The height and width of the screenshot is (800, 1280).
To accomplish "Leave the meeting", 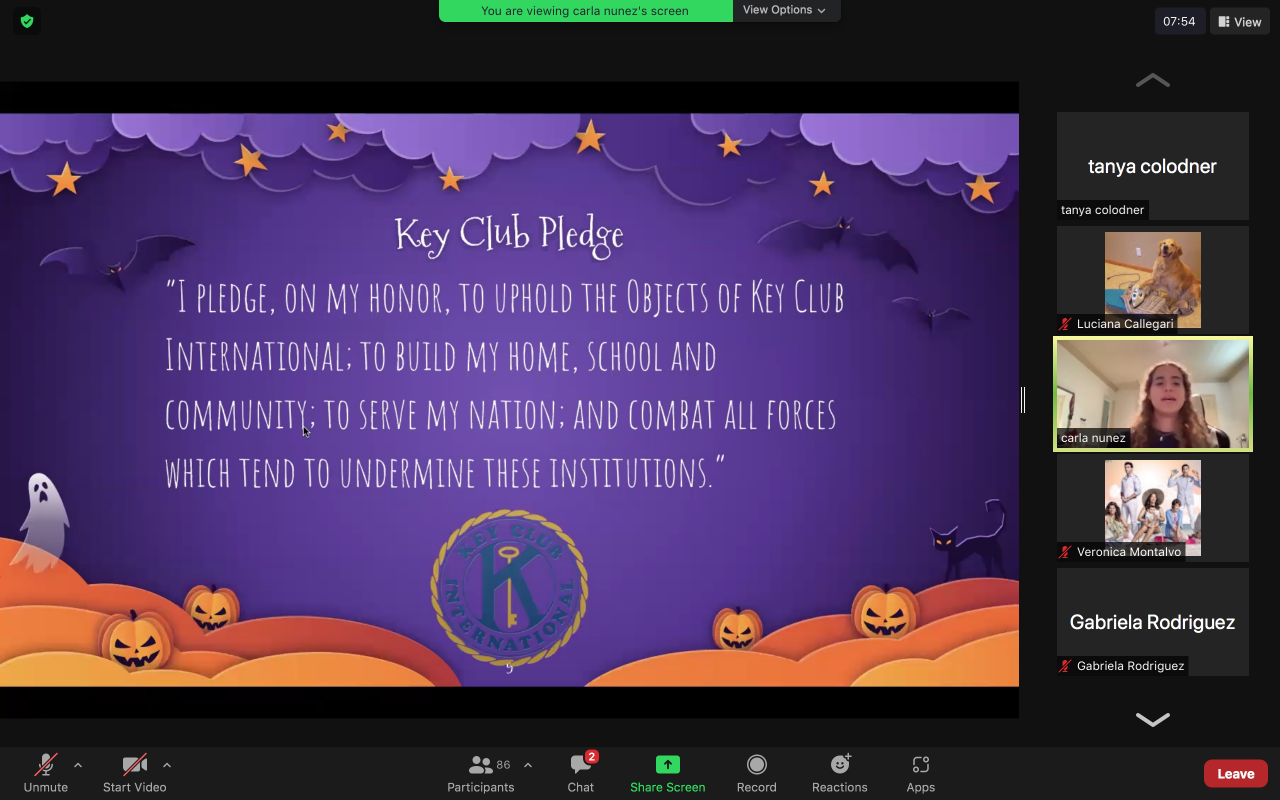I will [1236, 774].
